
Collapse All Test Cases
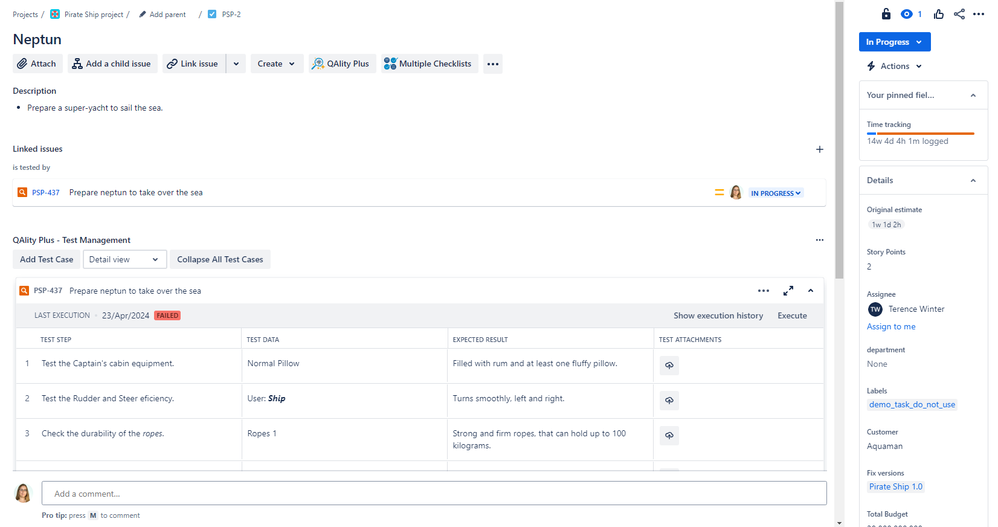(220, 260)
